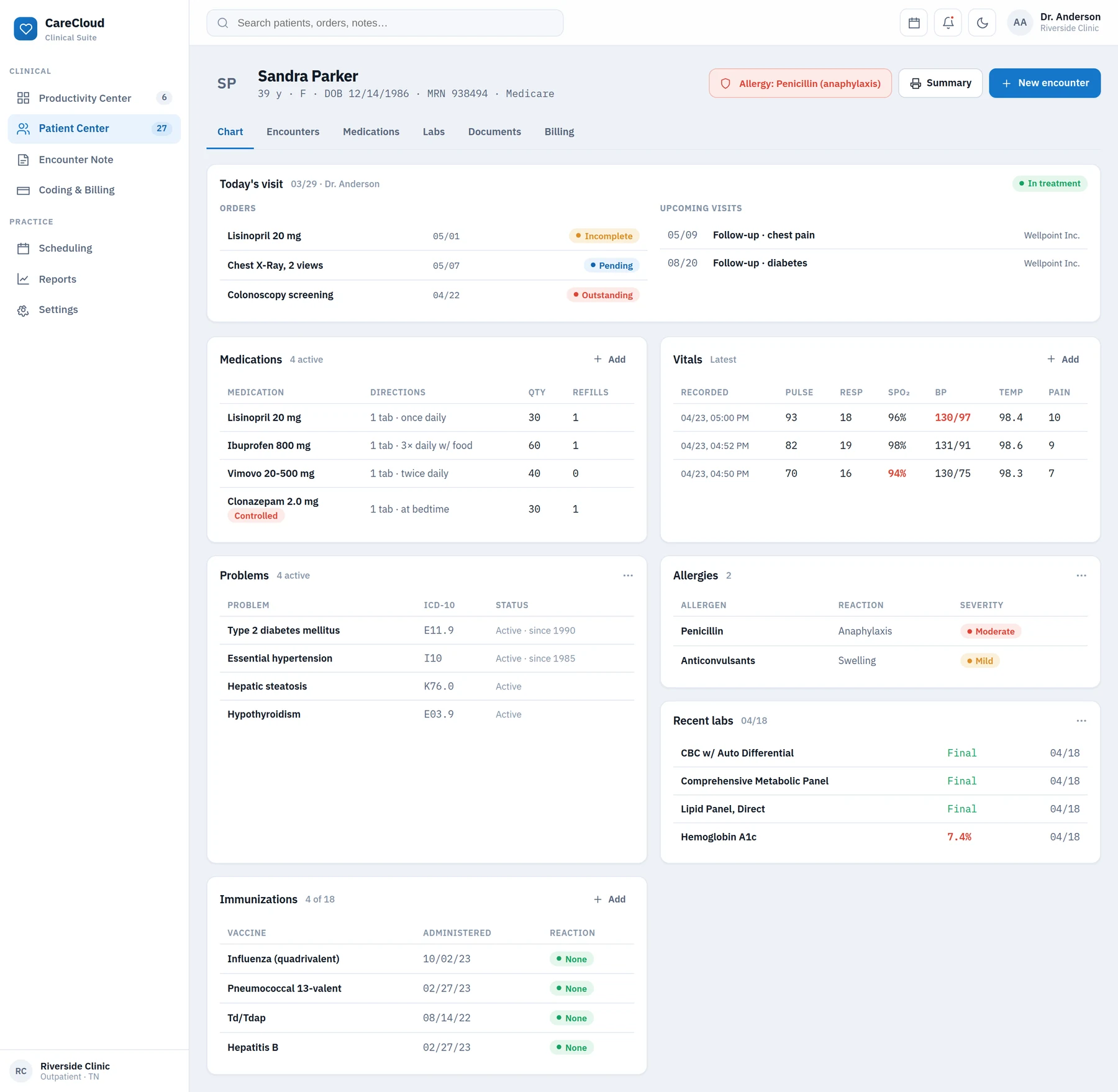Go to the Billing tab

coord(559,132)
